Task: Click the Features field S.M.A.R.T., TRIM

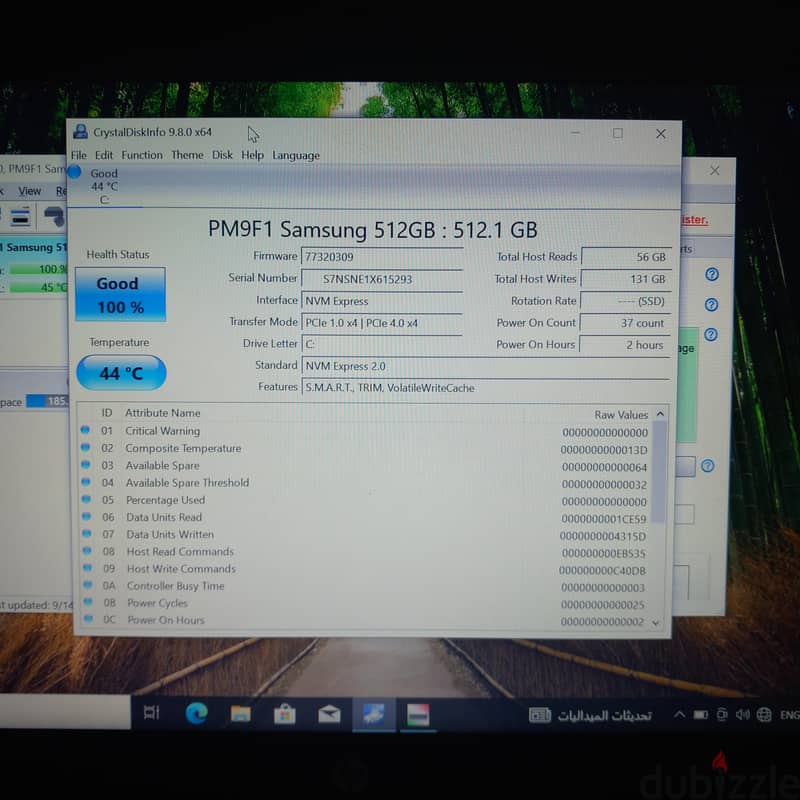Action: click(485, 388)
